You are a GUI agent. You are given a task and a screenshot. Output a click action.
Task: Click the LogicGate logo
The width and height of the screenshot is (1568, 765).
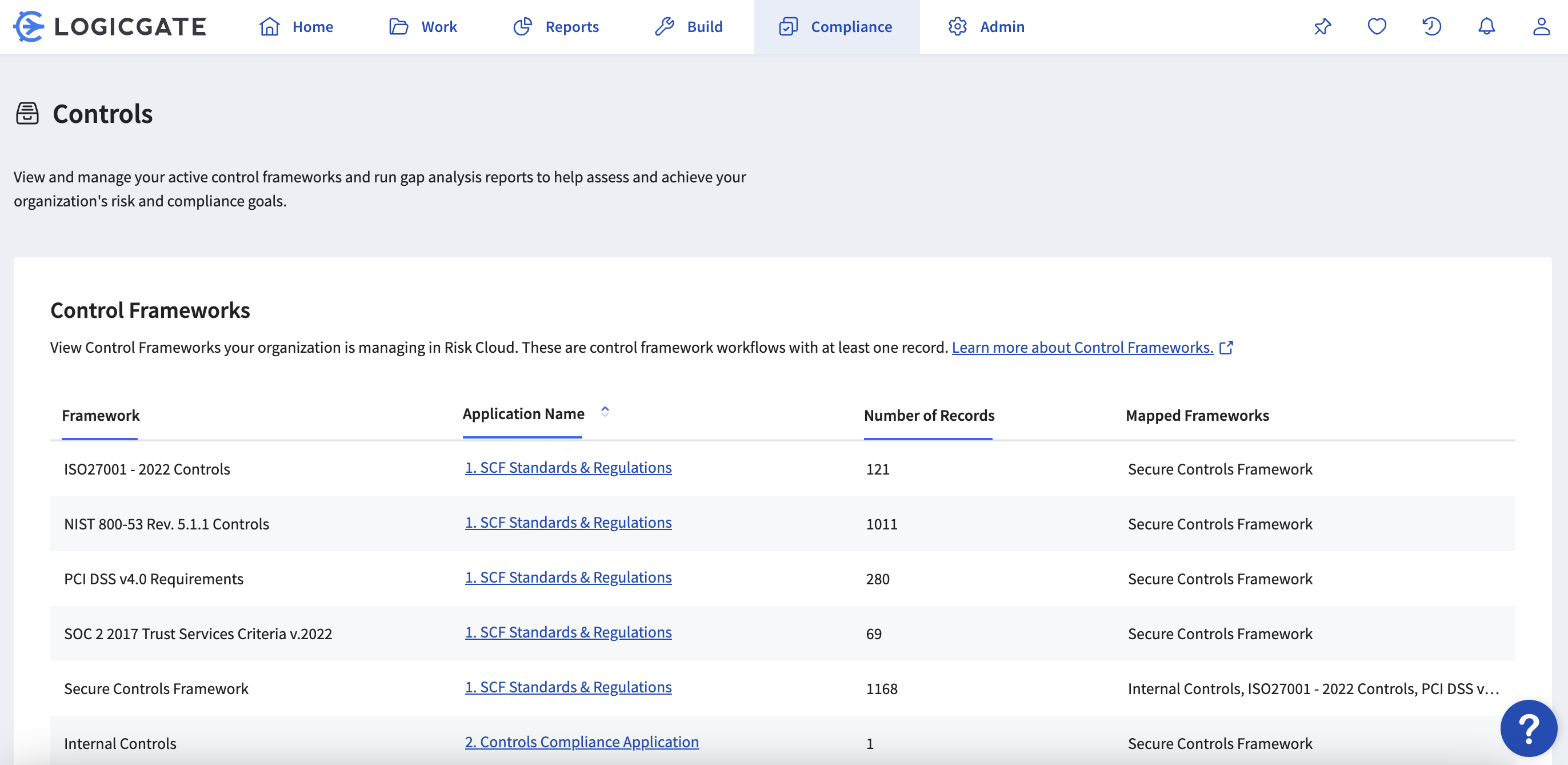pyautogui.click(x=110, y=26)
